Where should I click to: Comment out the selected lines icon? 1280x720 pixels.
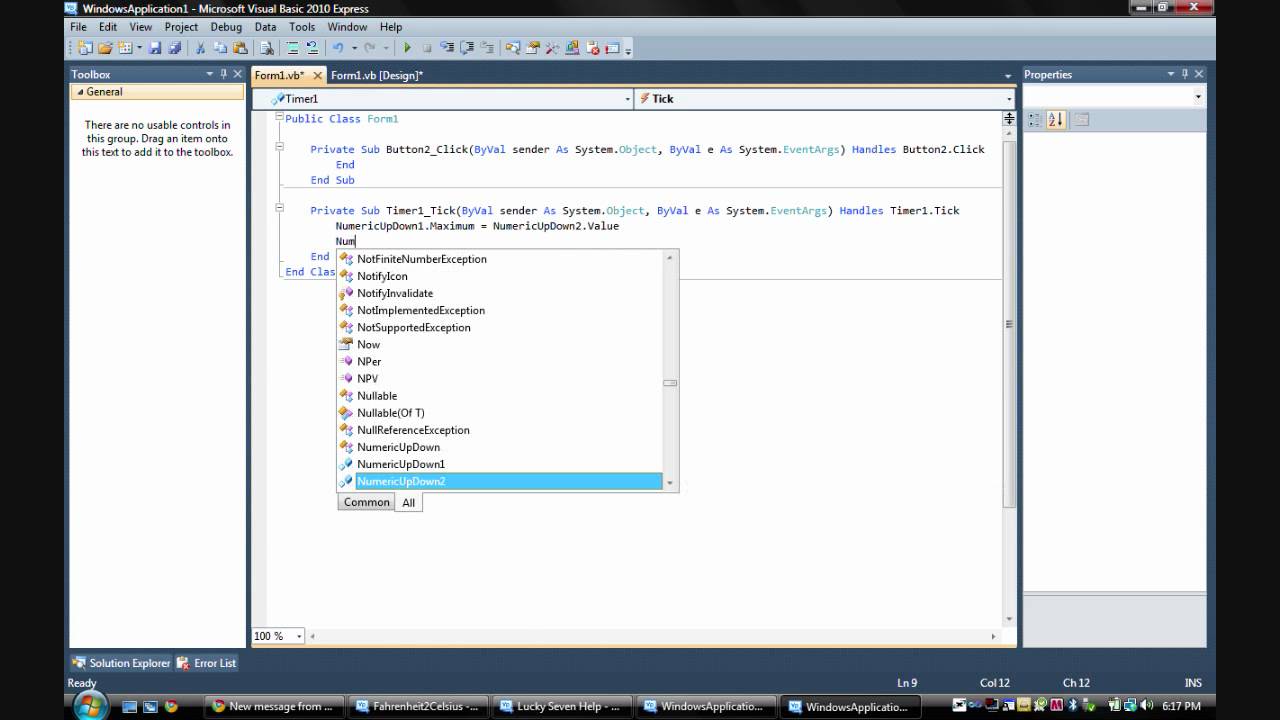point(292,48)
